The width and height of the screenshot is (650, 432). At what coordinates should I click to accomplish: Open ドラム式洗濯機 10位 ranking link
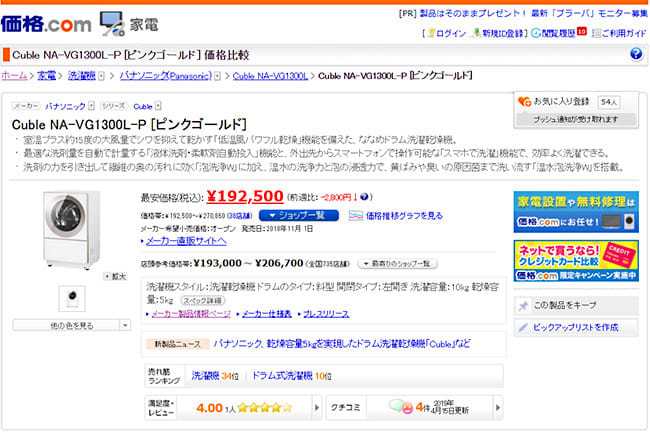point(291,376)
